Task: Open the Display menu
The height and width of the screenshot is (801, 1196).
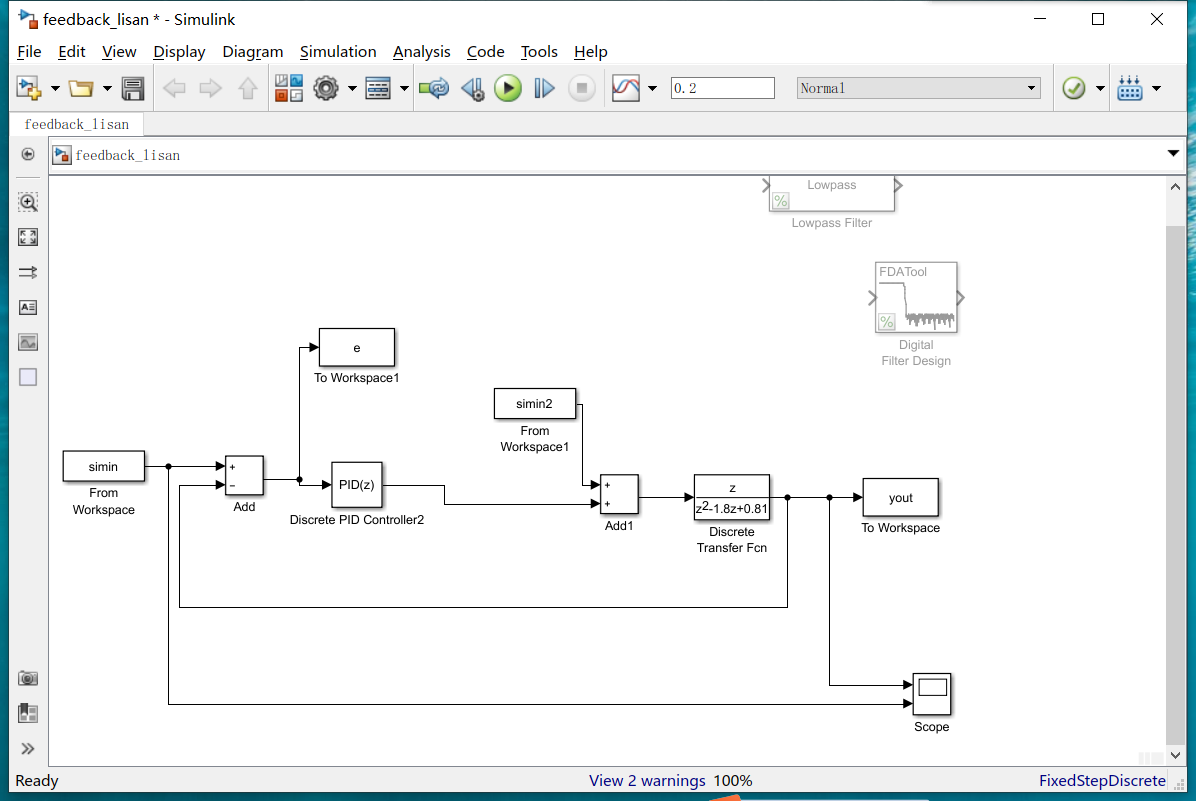Action: [x=179, y=52]
